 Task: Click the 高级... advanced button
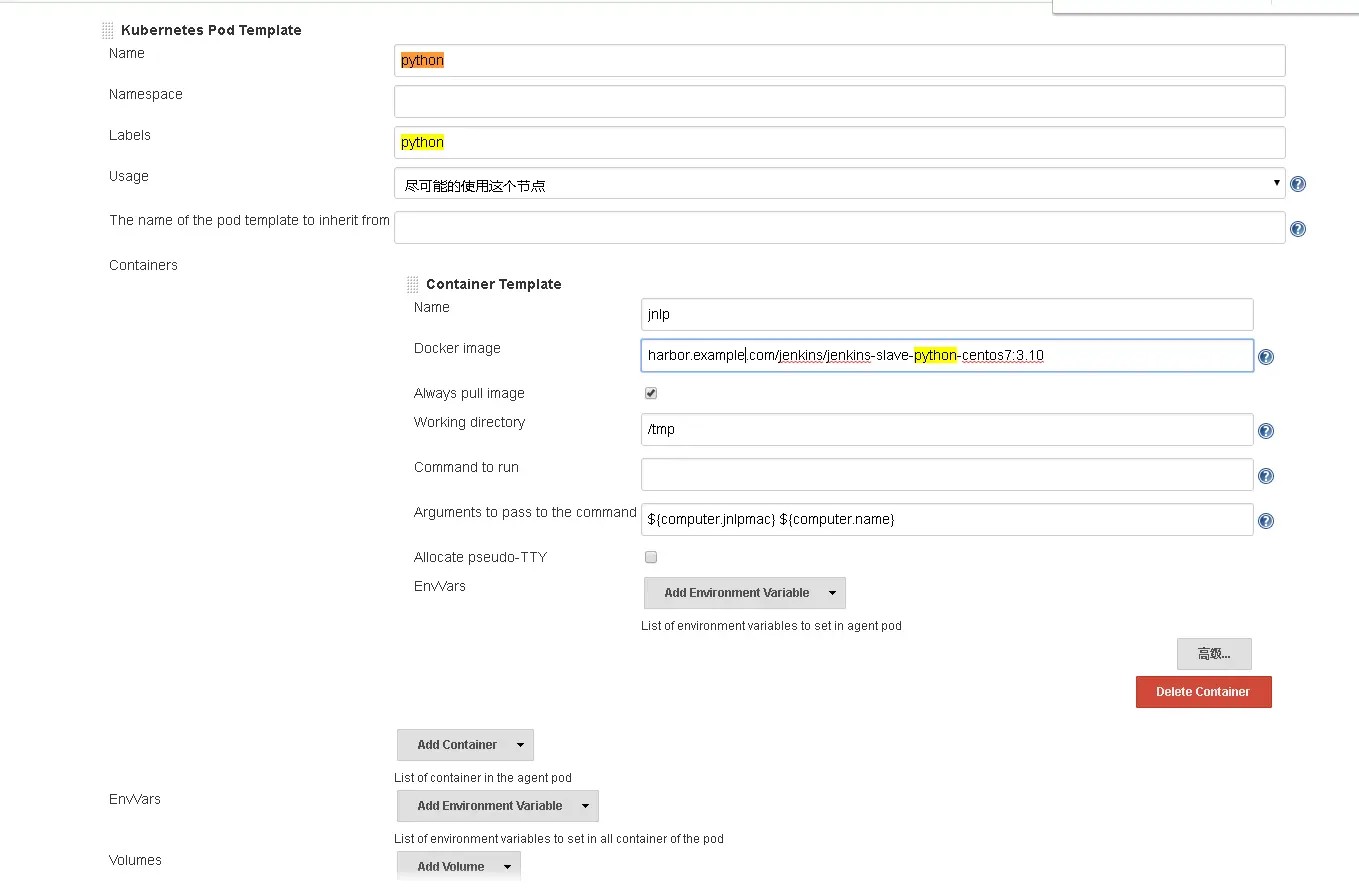[x=1214, y=654]
